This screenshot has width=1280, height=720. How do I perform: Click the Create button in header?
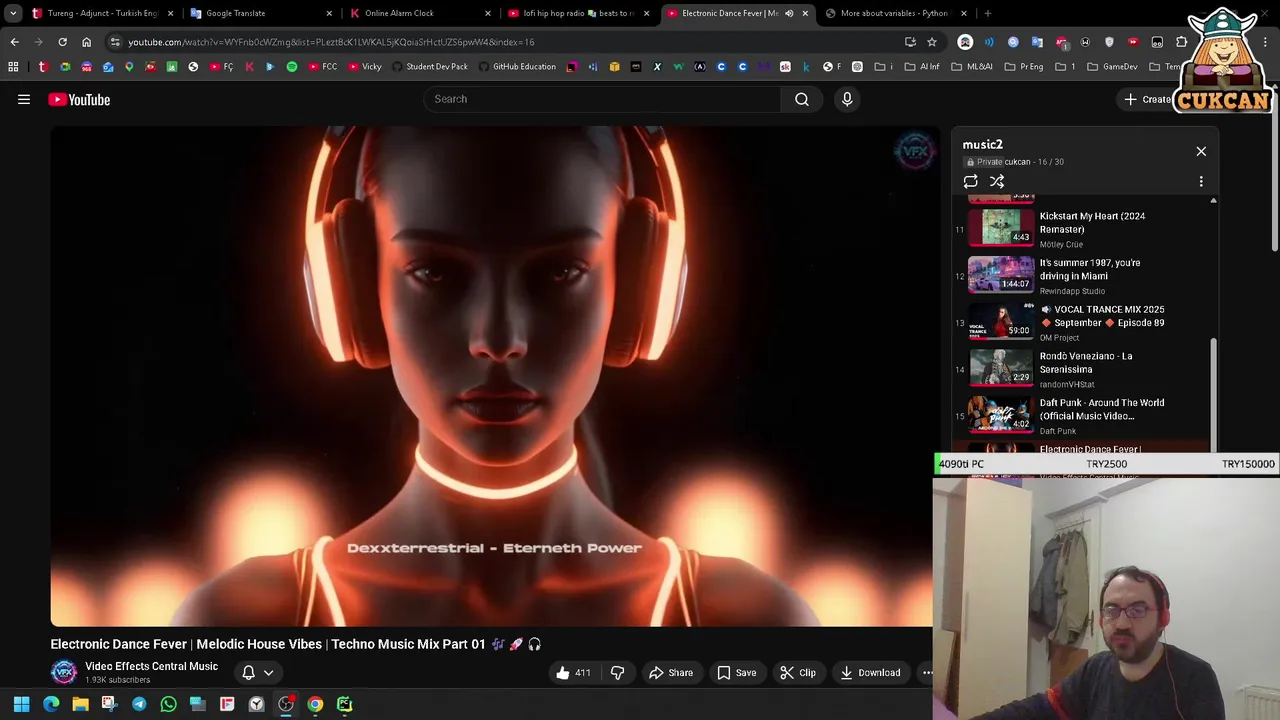(1147, 99)
